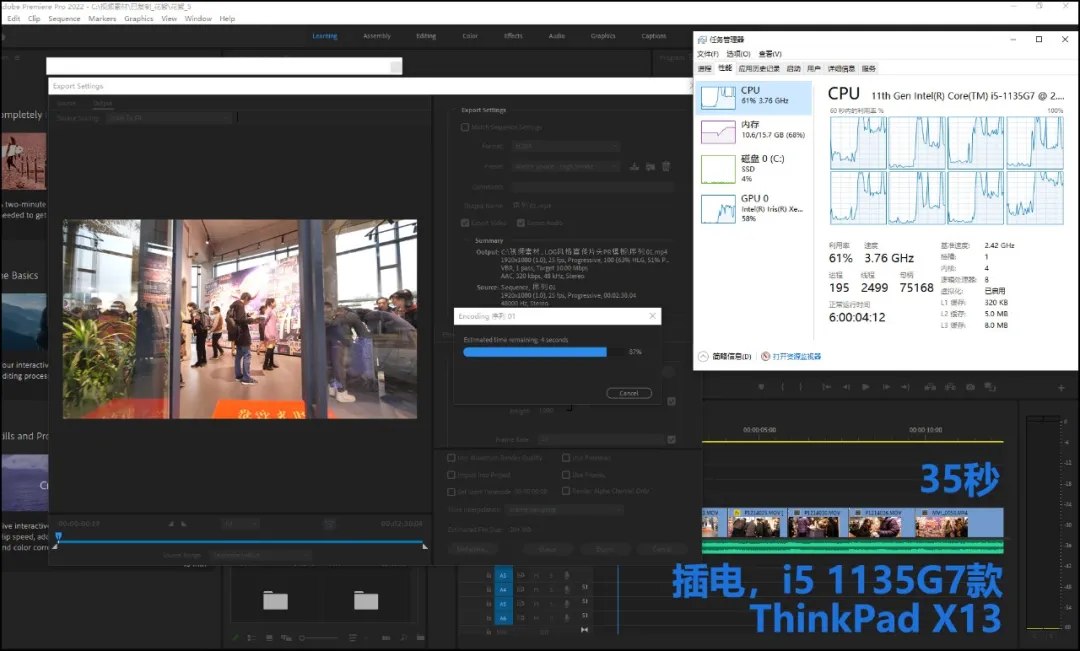
Task: Jump to the Out point in Program monitor
Action: pos(905,387)
